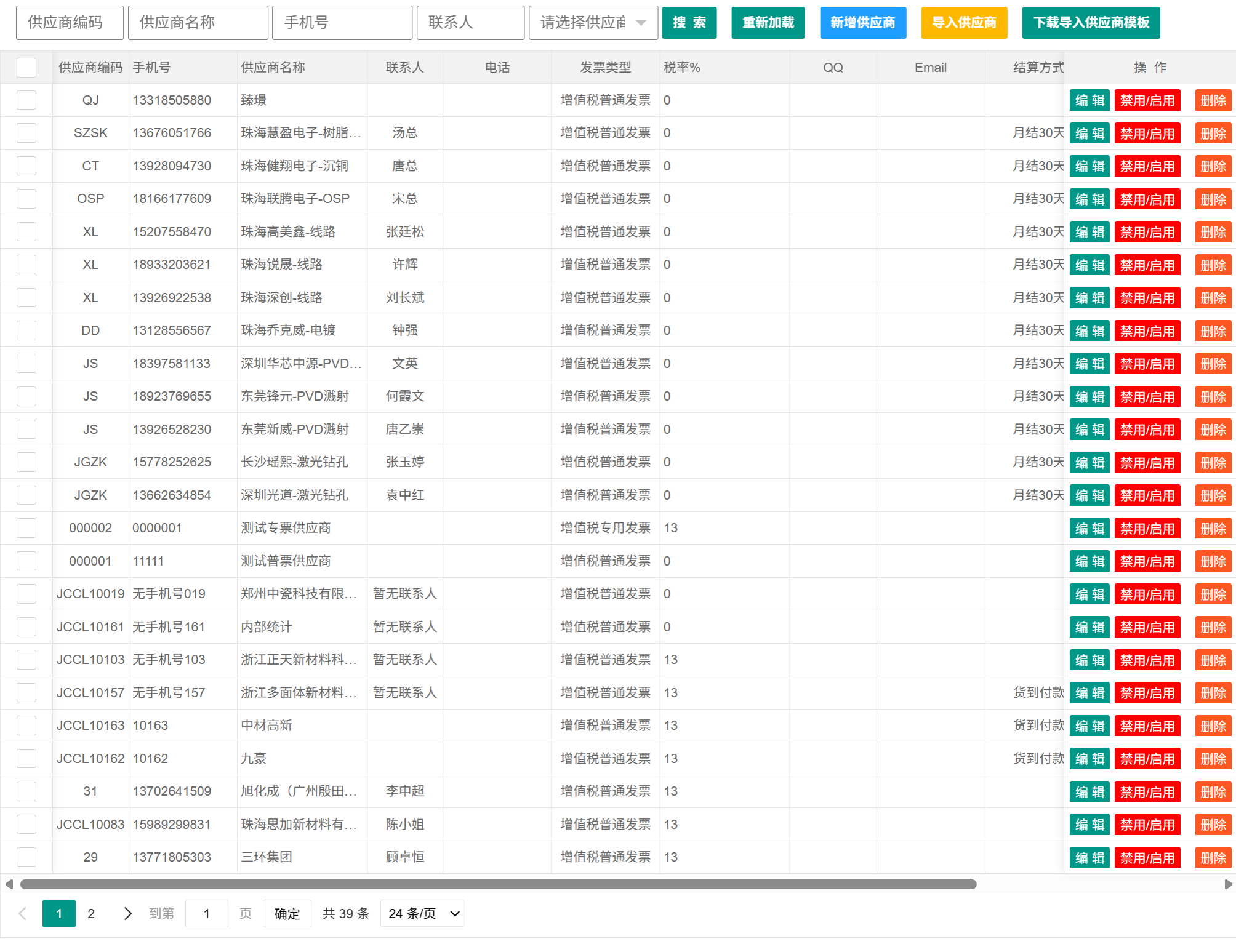The image size is (1236, 952).
Task: Click the previous page arrow
Action: point(23,913)
